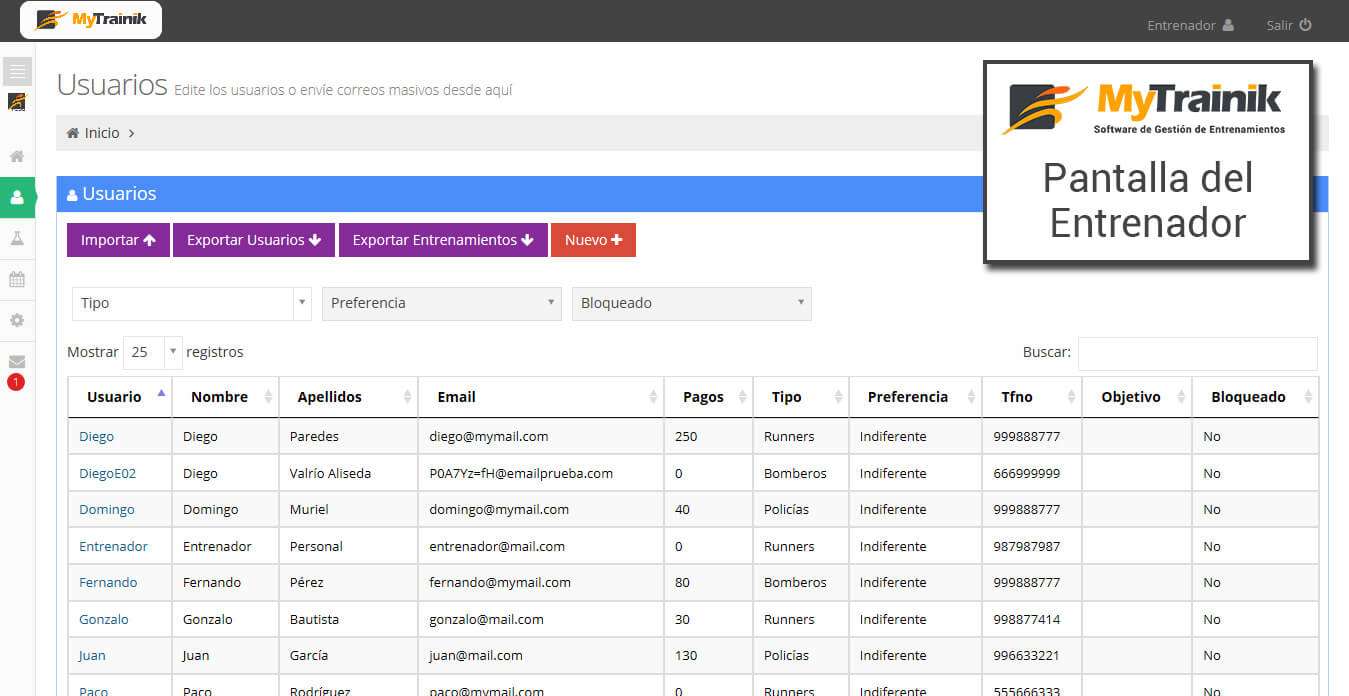Screen dimensions: 1349x696
Task: Click email juan@mail.com cell
Action: coord(541,656)
